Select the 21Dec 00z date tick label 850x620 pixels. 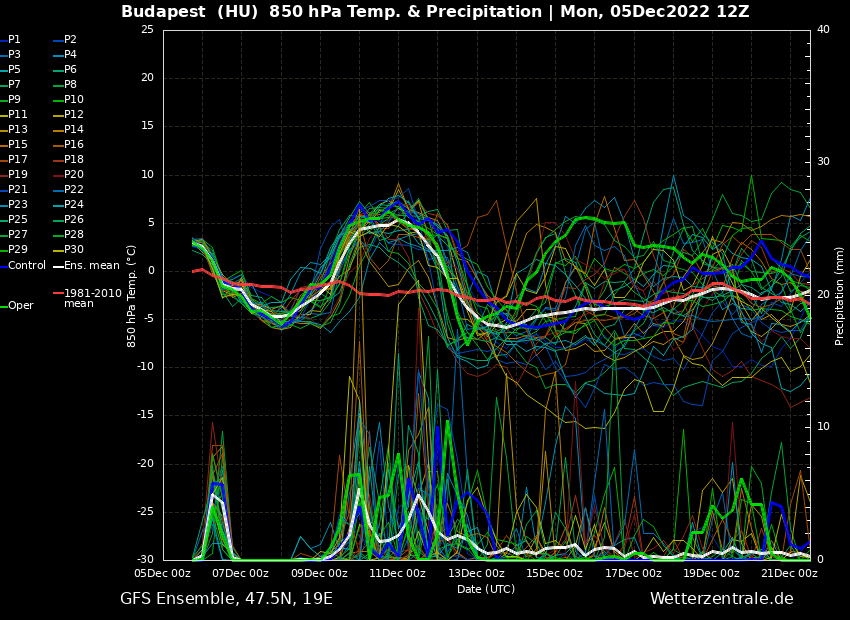789,574
